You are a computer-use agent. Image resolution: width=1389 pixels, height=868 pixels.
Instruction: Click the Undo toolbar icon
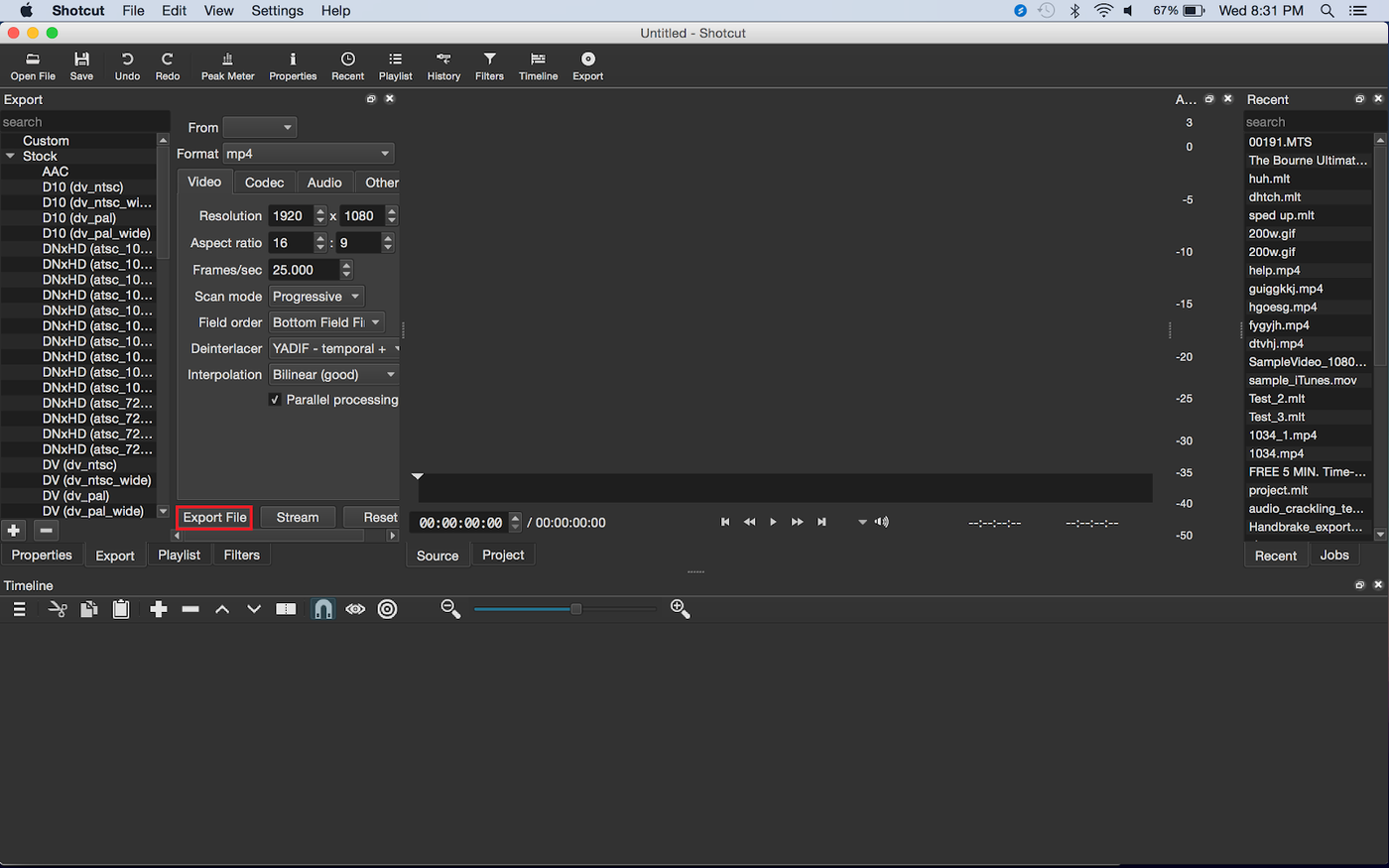point(126,65)
